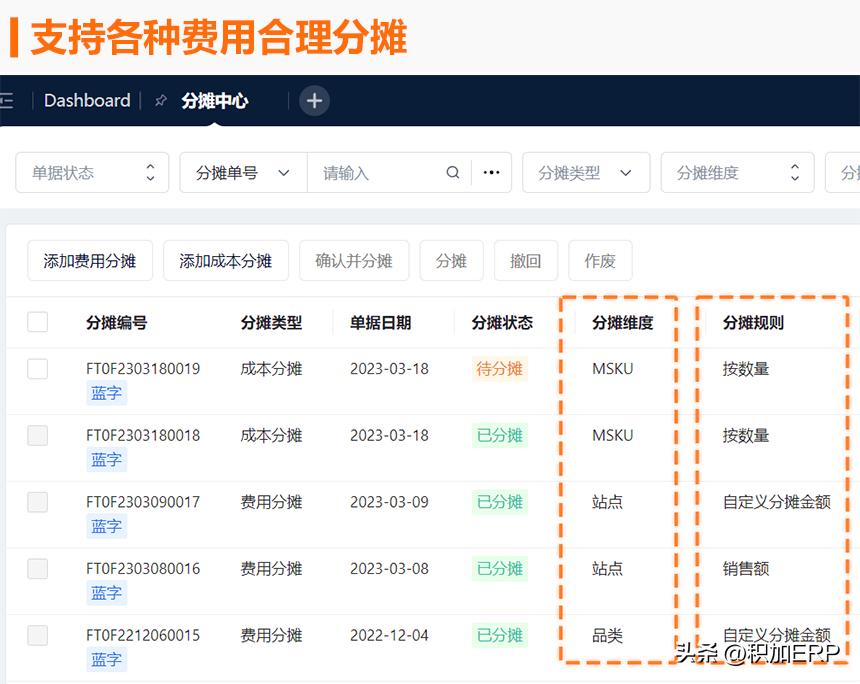Check the select-all checkbox in table header
Screen dimensions: 860x684
click(x=37, y=322)
